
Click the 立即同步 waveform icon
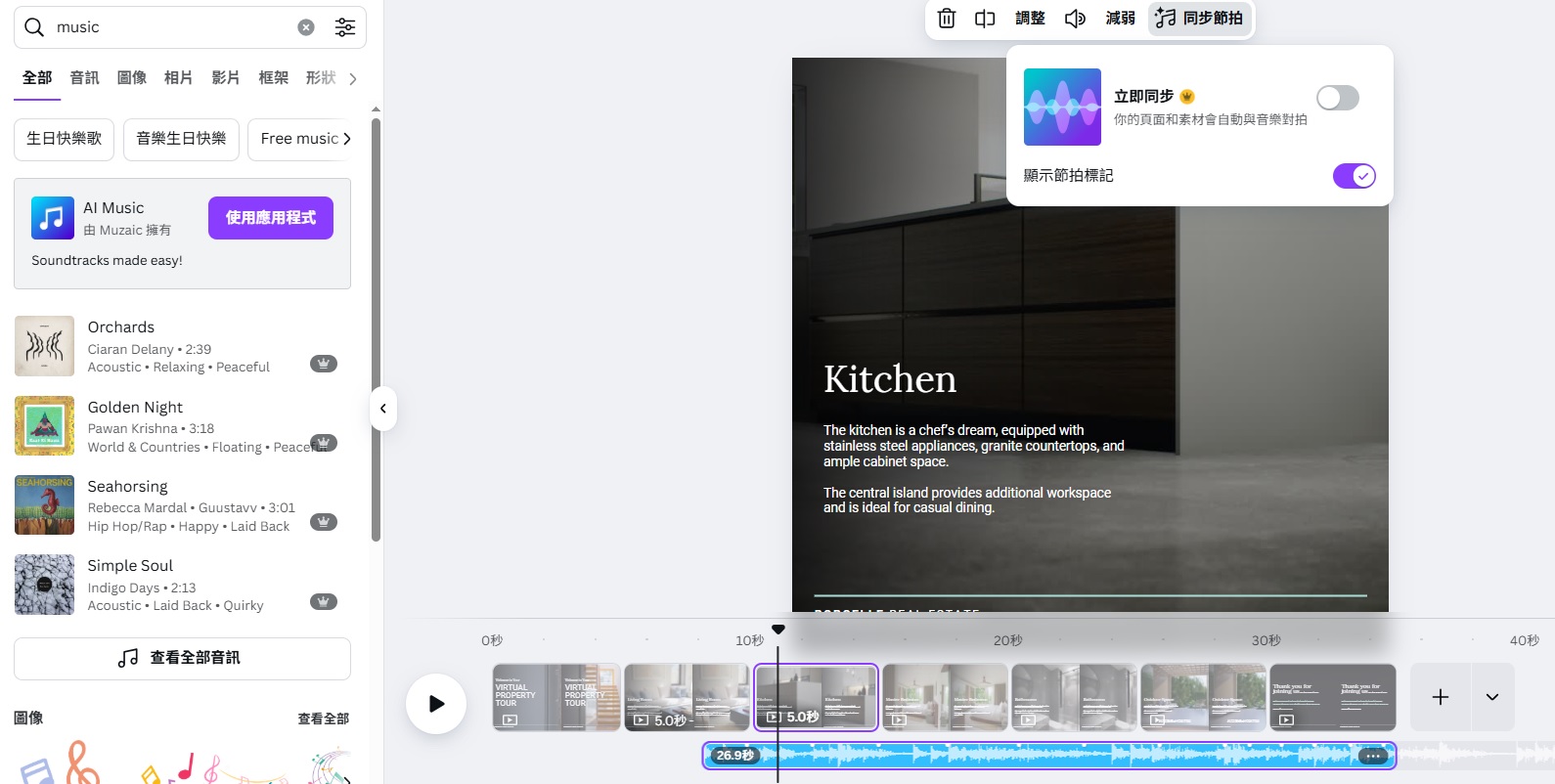click(x=1062, y=108)
